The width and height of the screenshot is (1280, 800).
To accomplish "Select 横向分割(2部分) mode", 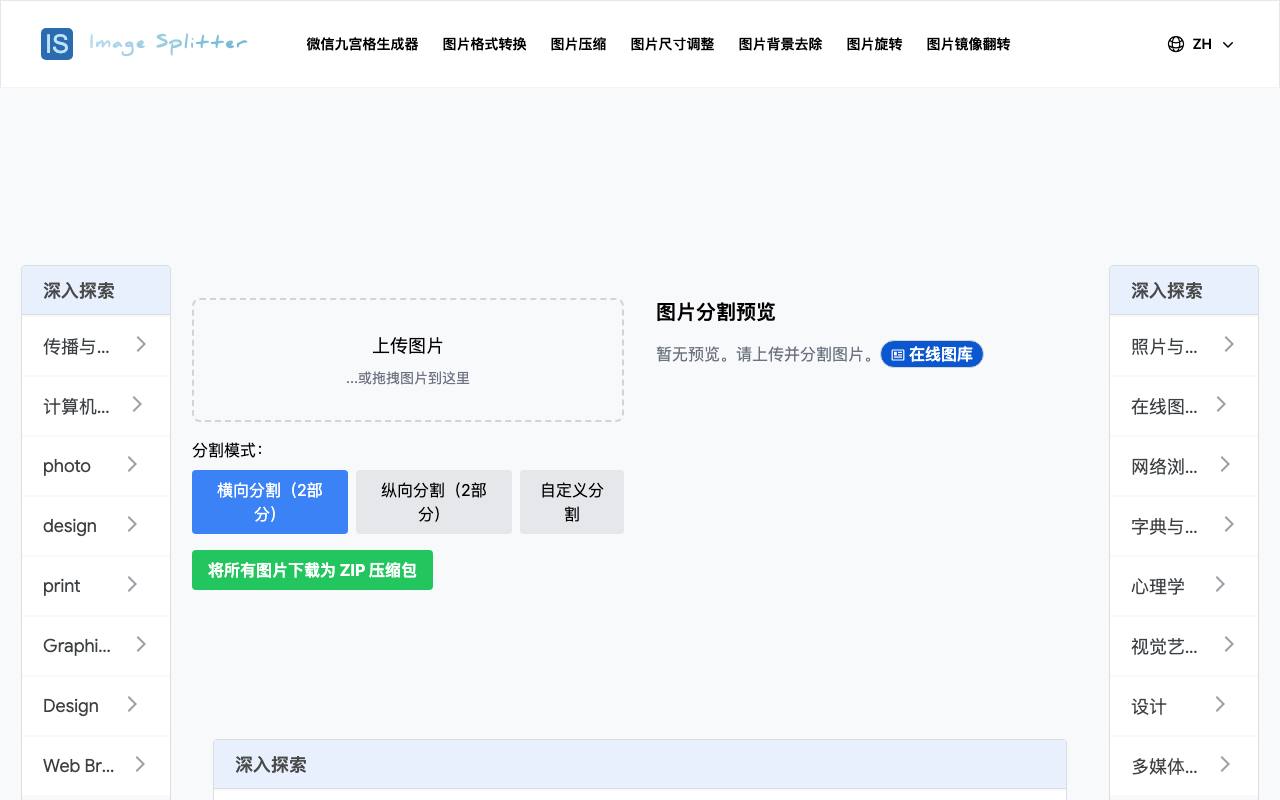I will [x=270, y=502].
